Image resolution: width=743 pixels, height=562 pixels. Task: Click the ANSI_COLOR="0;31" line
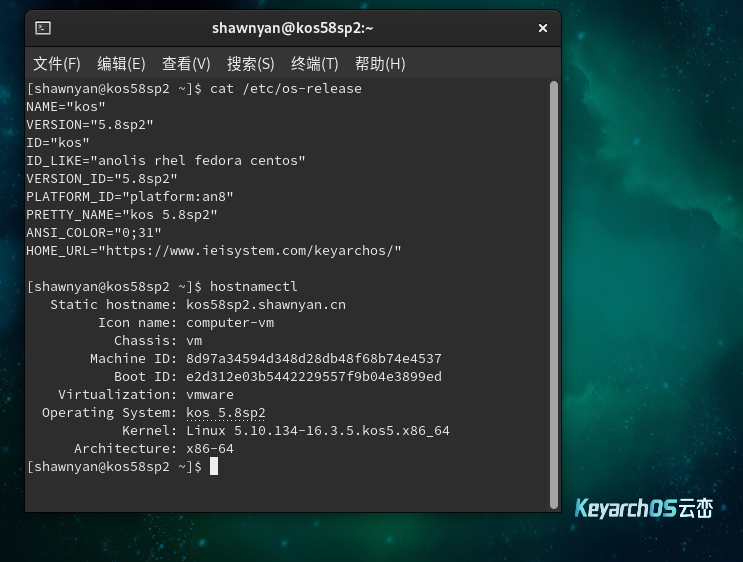94,233
